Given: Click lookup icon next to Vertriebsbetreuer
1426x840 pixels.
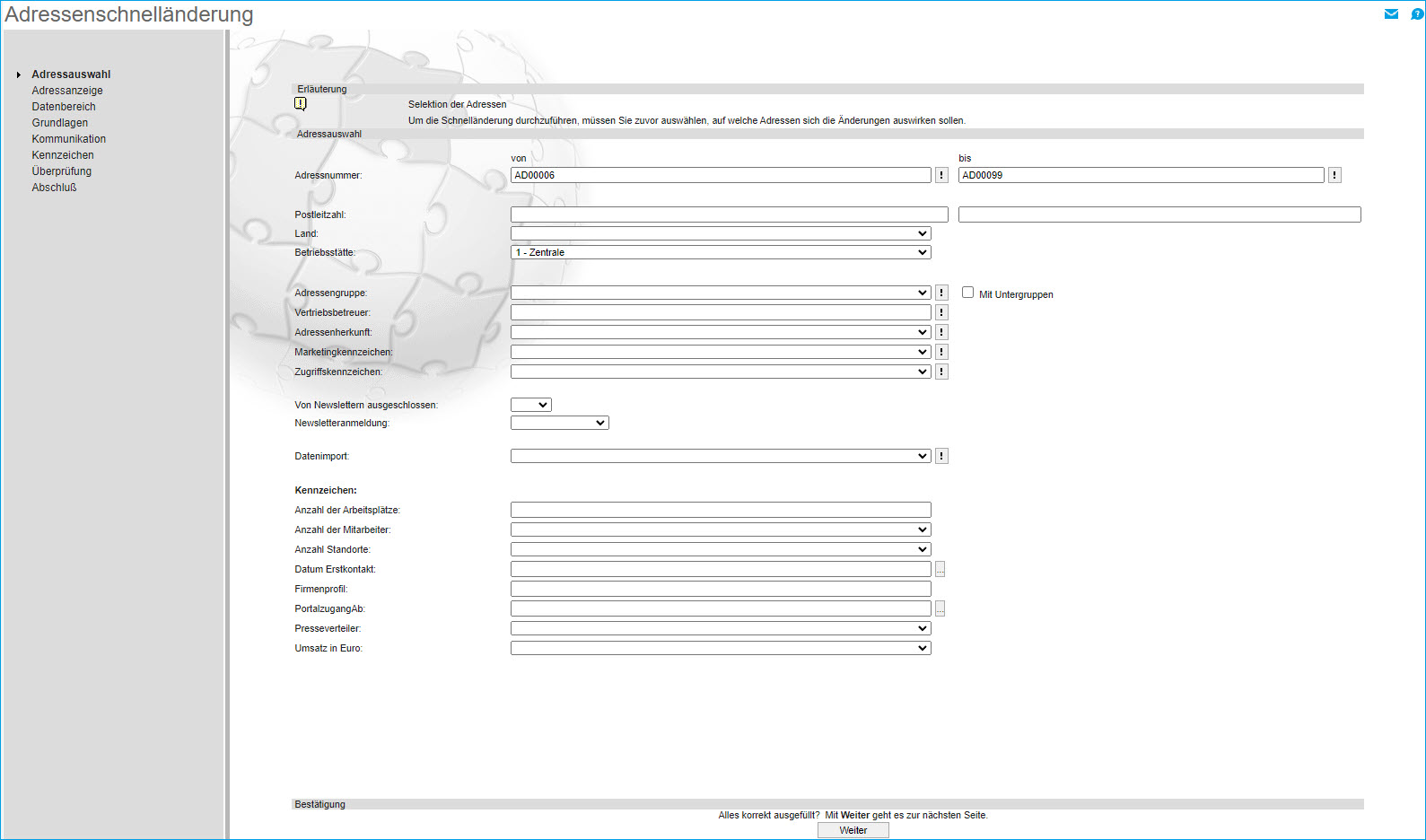Looking at the screenshot, I should click(941, 312).
